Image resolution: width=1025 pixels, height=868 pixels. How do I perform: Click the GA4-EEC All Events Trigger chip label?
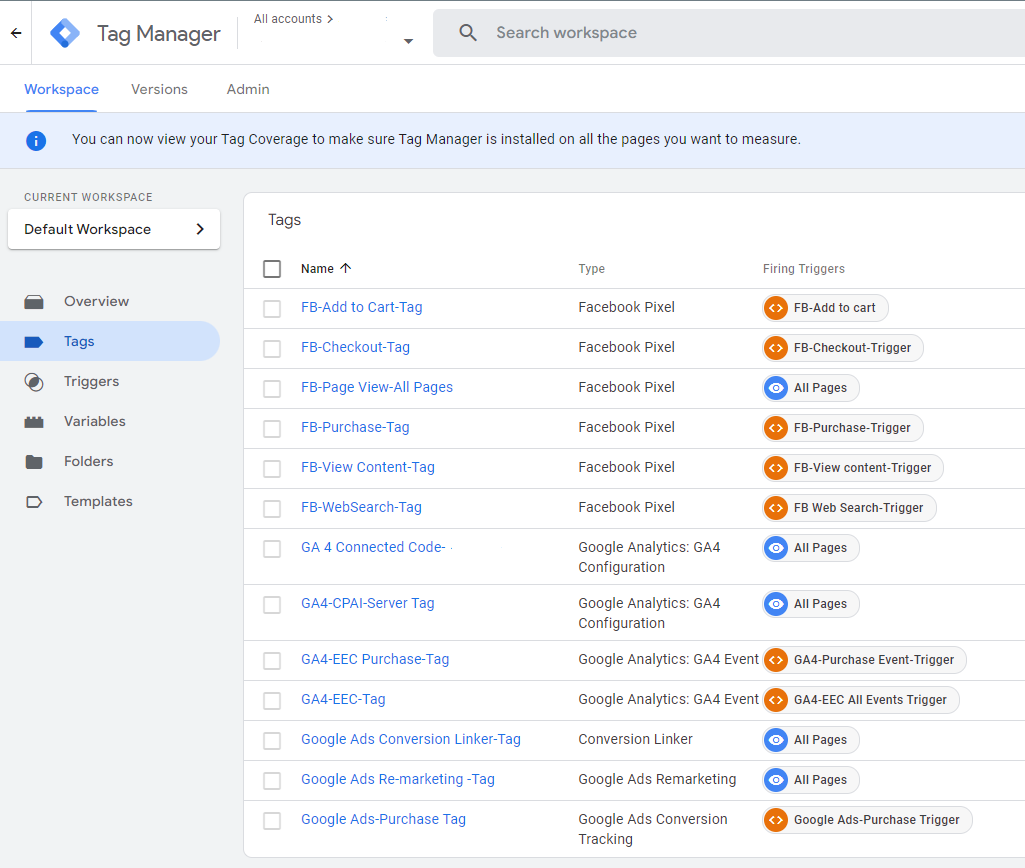click(869, 700)
